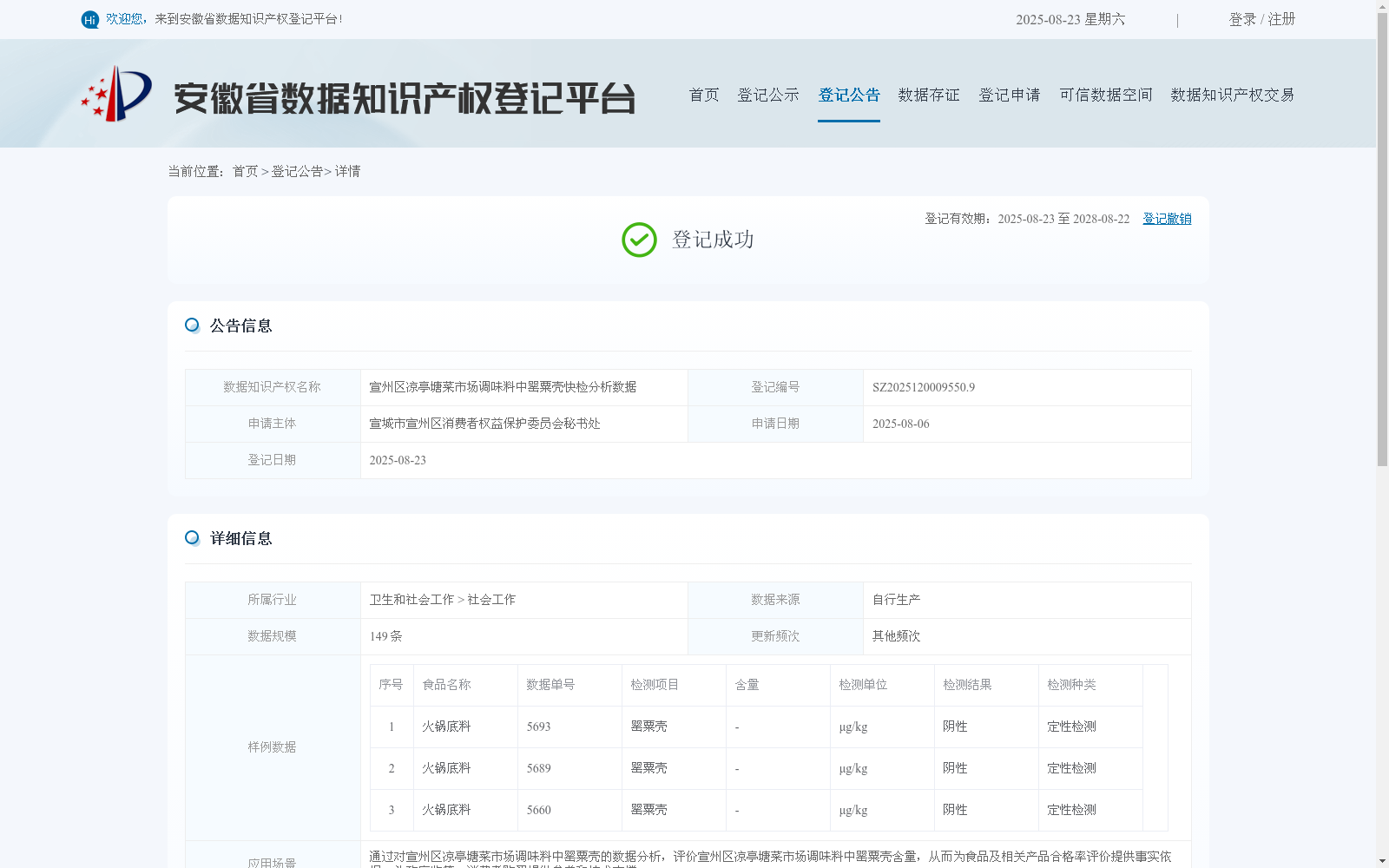Viewport: 1389px width, 868px height.
Task: Click the 登记撤销 link
Action: [x=1167, y=219]
